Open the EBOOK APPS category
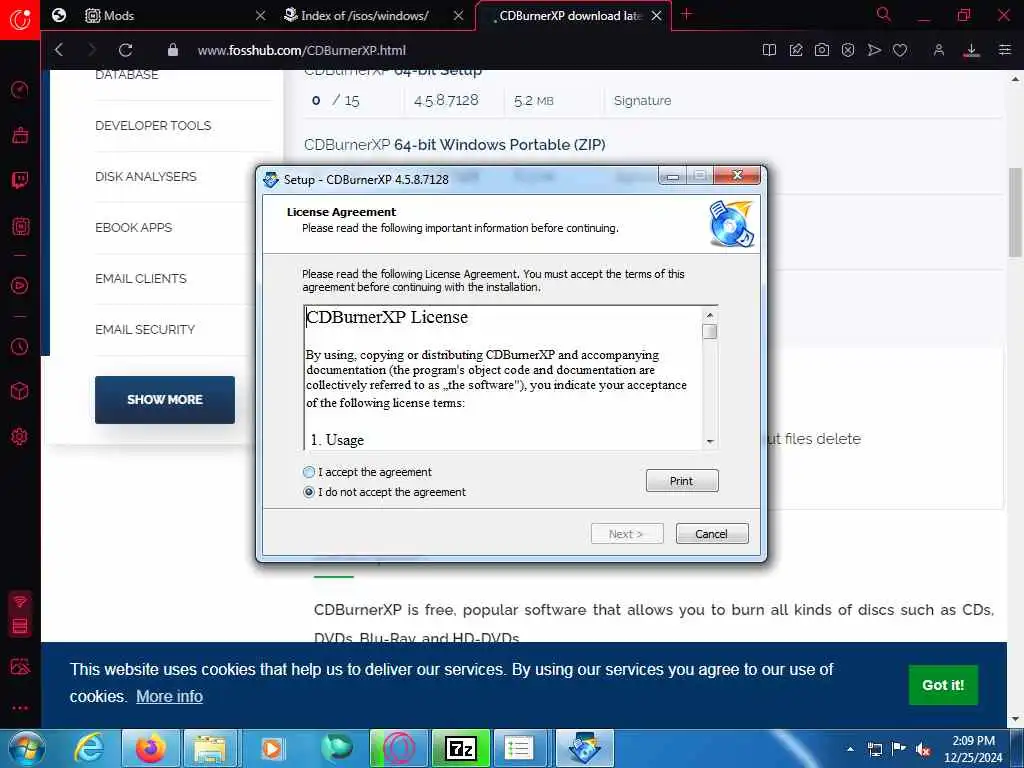This screenshot has width=1024, height=768. pos(133,227)
